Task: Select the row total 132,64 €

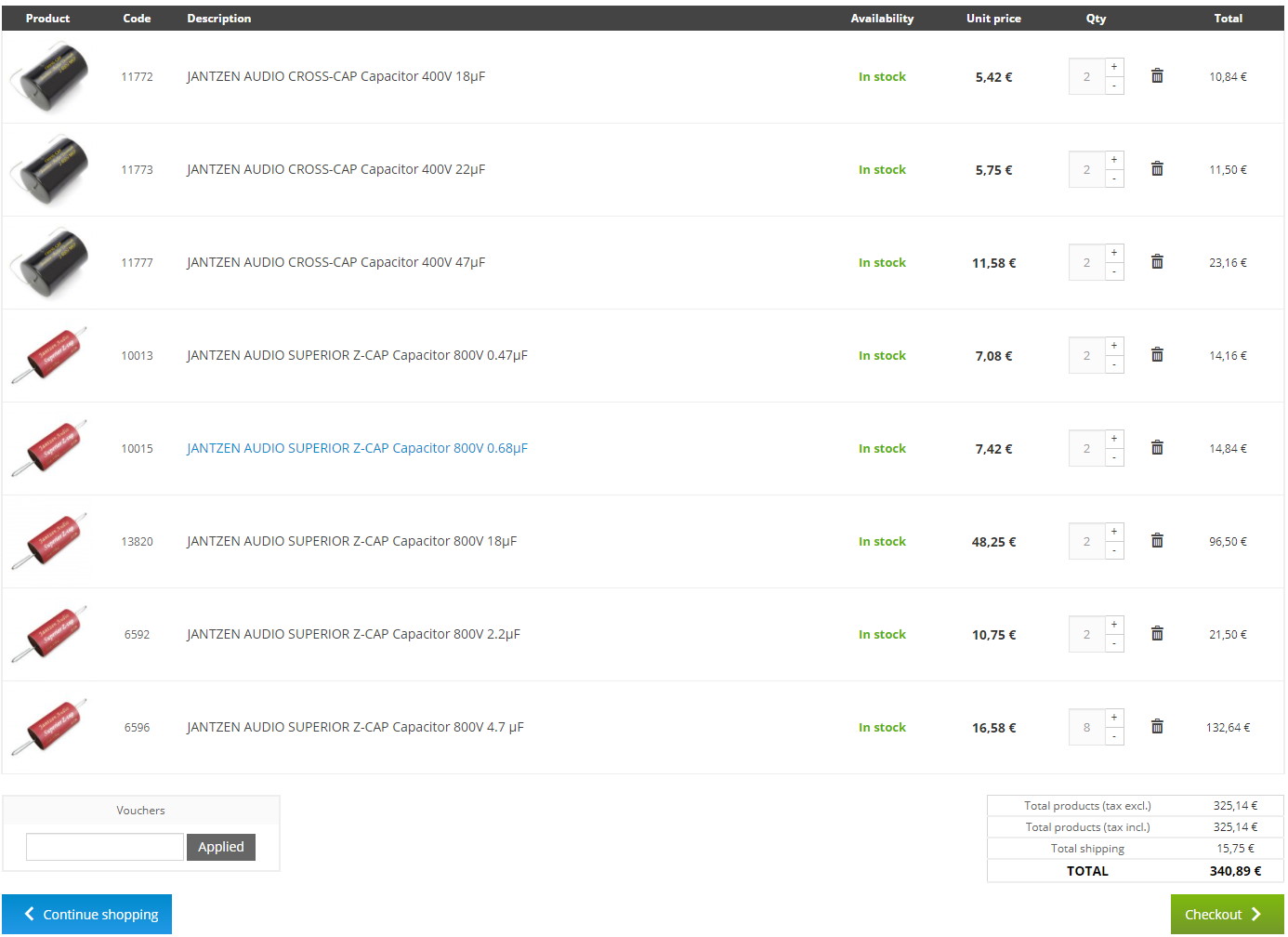Action: tap(1228, 728)
